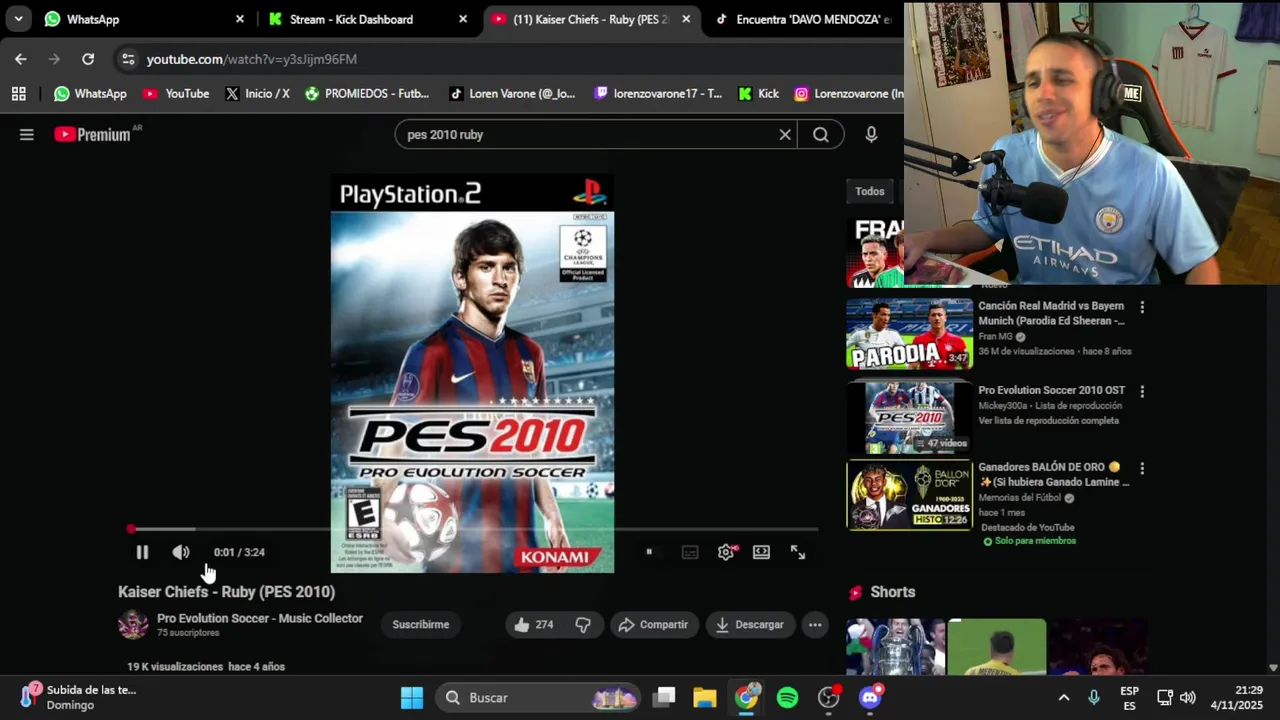Open the browser tab search dropdown arrow

pos(18,19)
